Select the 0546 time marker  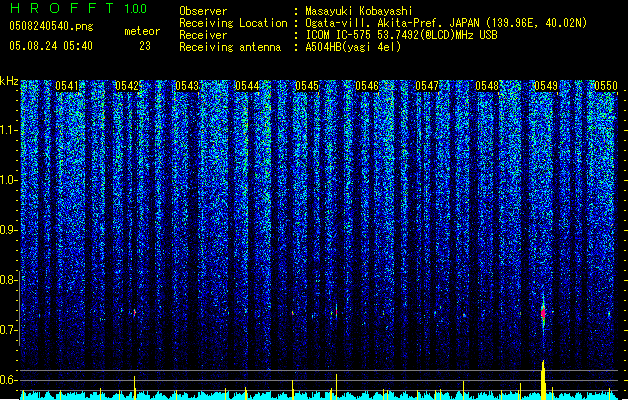pos(367,86)
